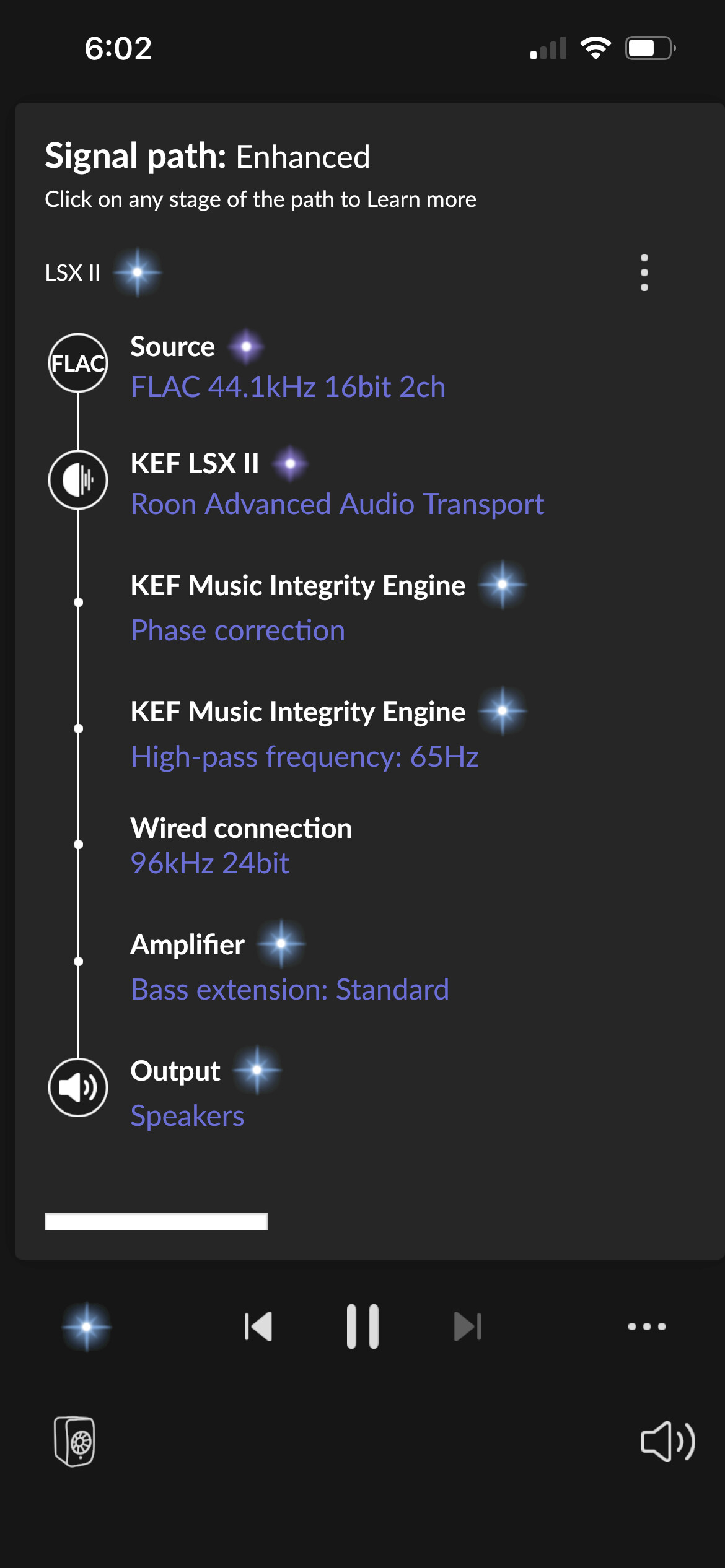View the FLAC 44.1kHz 16bit 2ch source info
The image size is (725, 1568).
(x=288, y=387)
